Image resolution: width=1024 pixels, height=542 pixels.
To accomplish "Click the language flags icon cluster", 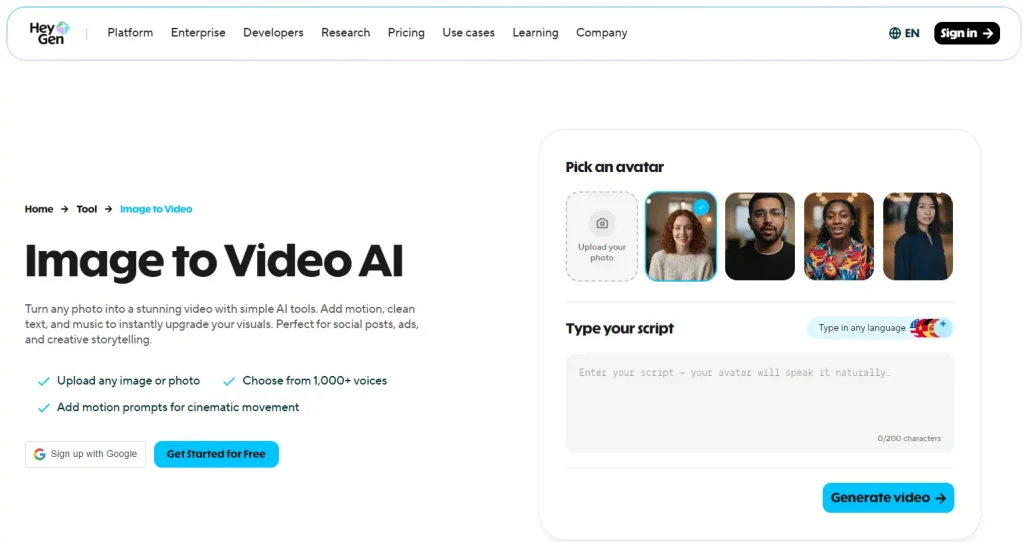I will [x=929, y=328].
